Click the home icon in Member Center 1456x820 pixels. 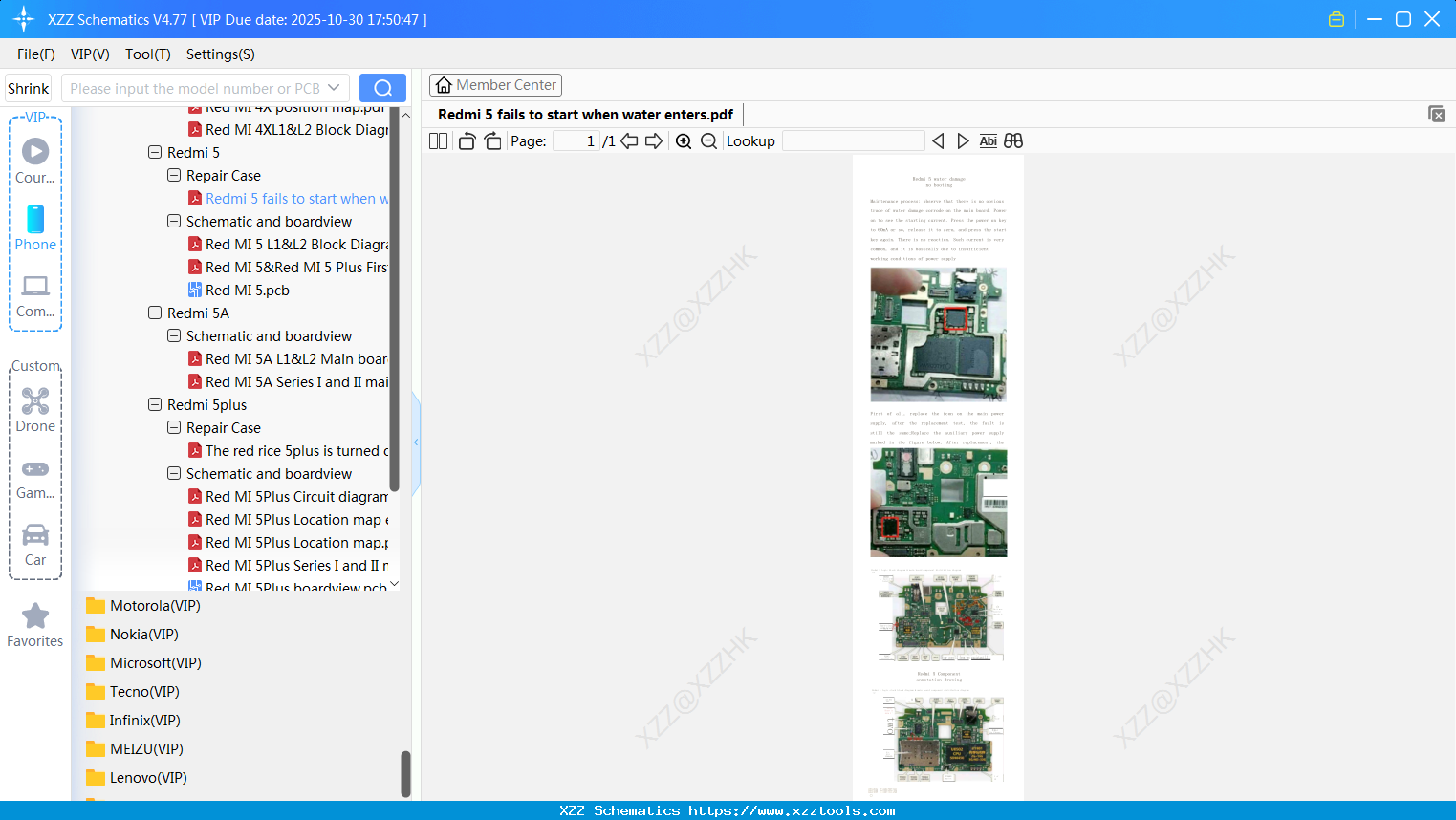tap(444, 85)
